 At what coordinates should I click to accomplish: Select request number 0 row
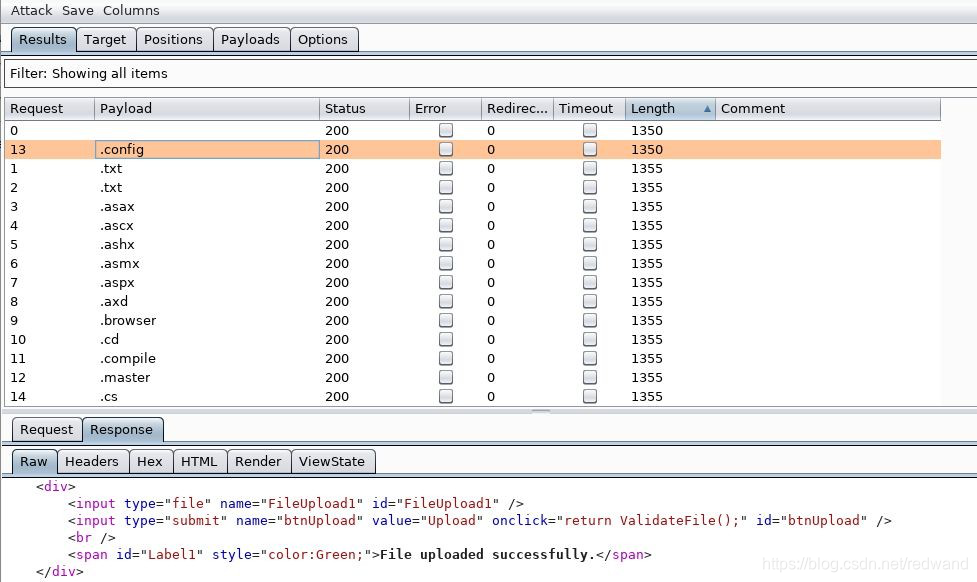coord(473,130)
